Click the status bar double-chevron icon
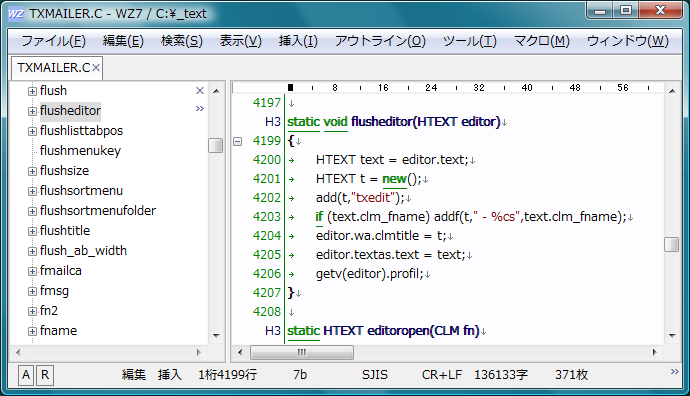 (x=675, y=372)
